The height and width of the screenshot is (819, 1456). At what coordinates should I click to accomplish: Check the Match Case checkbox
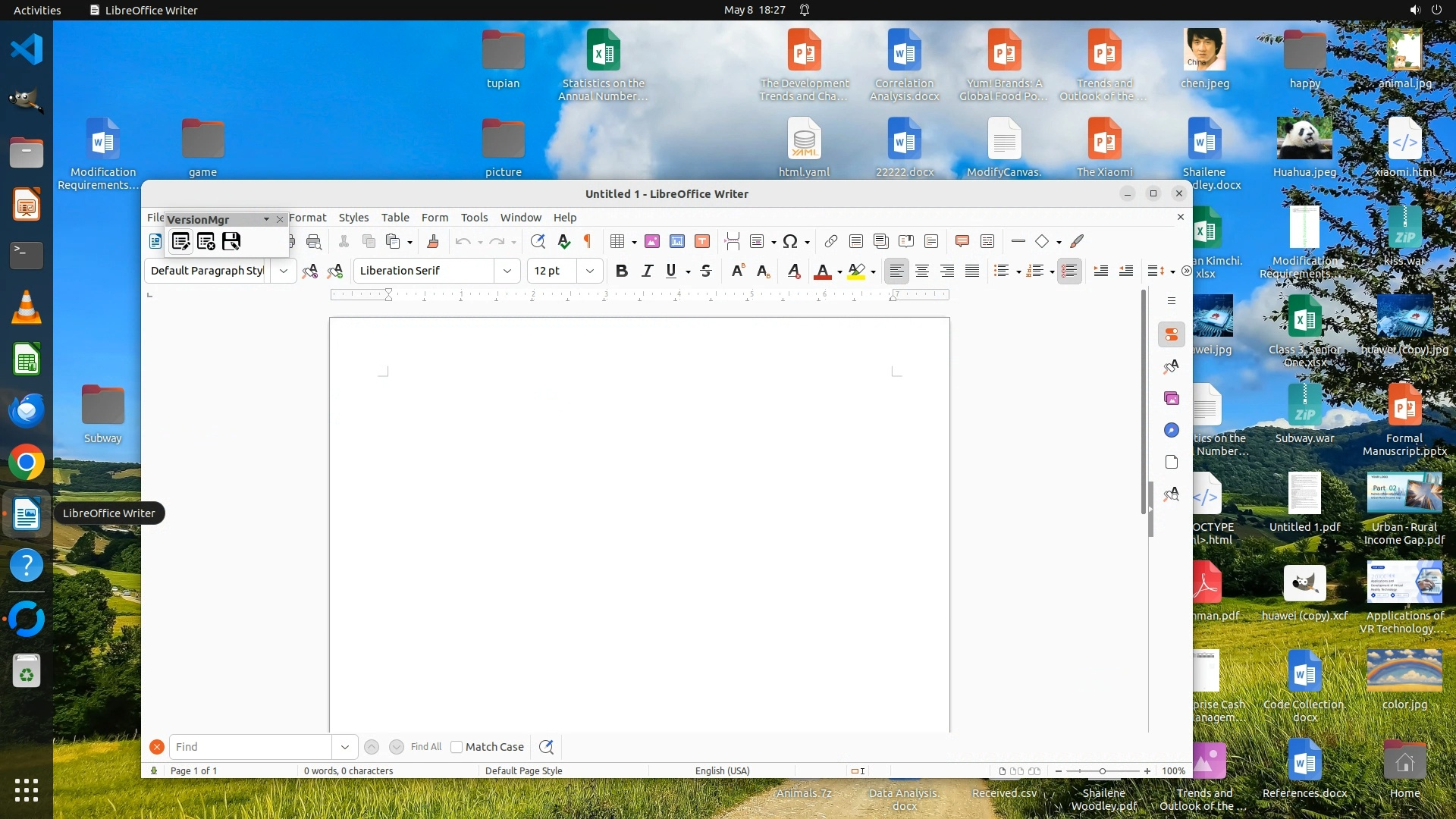pyautogui.click(x=457, y=747)
